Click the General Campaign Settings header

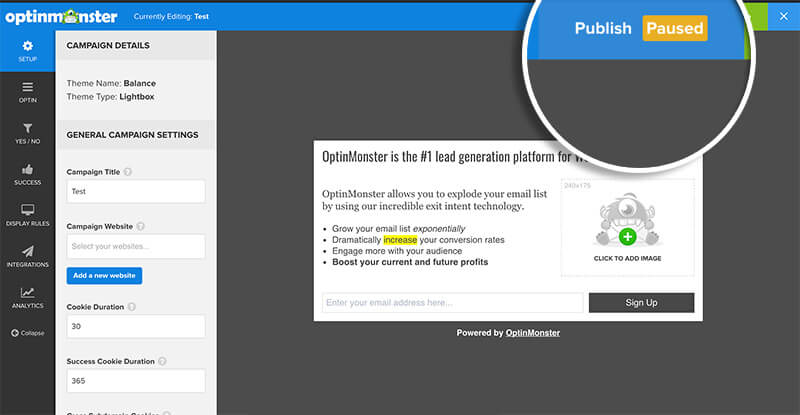click(133, 135)
